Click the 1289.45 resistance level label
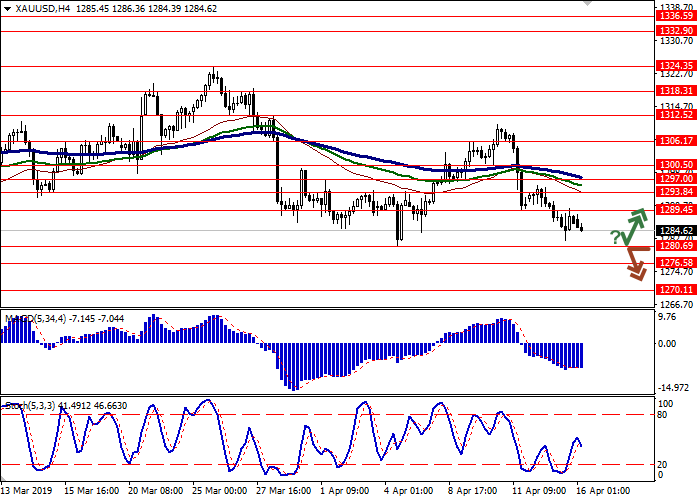Image resolution: width=700 pixels, height=500 pixels. coord(675,210)
